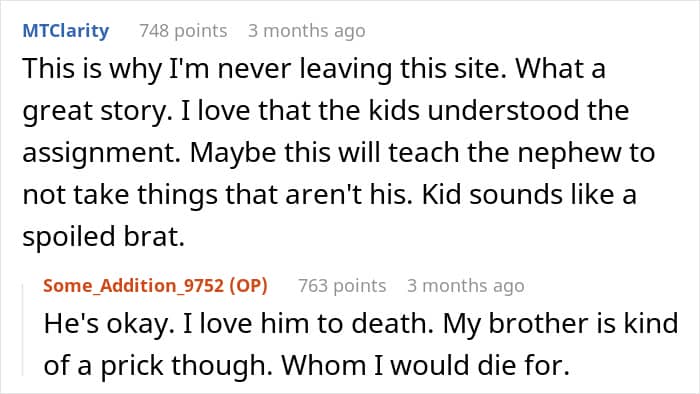700x394 pixels.
Task: Click the "748 points" score label
Action: click(183, 31)
